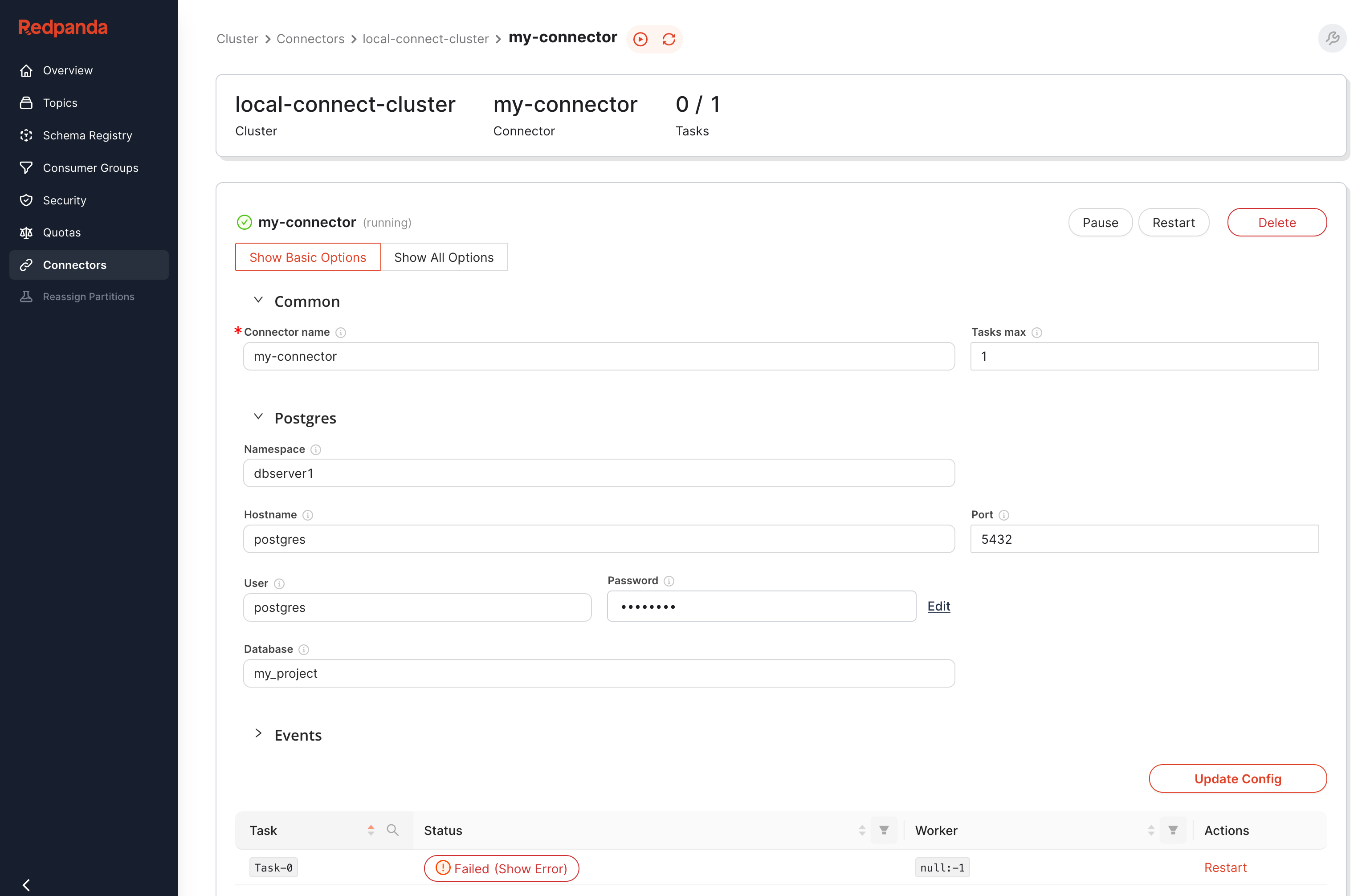Click the refresh icon beside the title

point(669,39)
